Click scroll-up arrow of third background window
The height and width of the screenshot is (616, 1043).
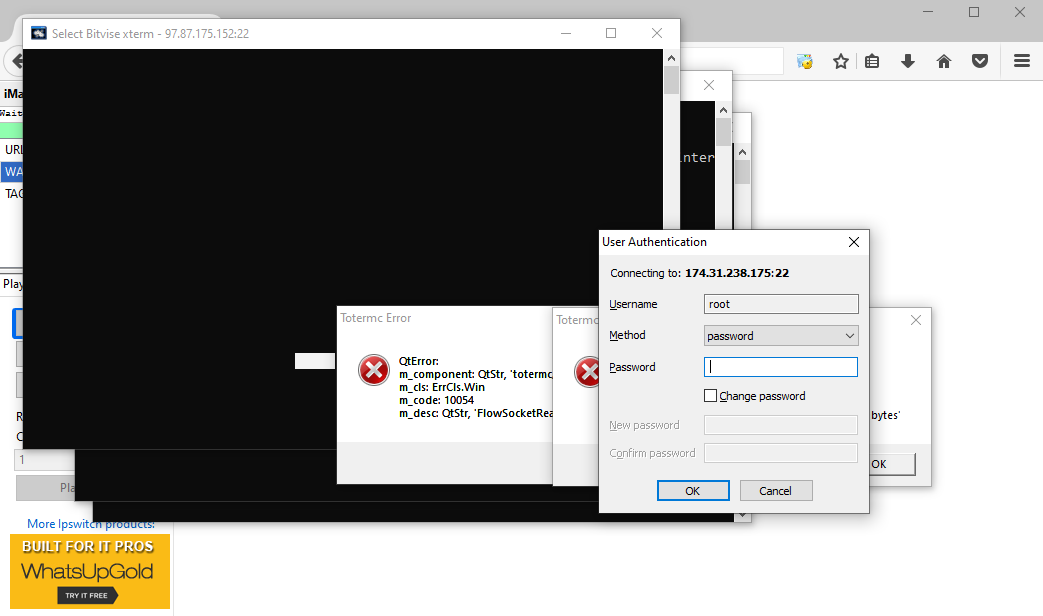pos(742,152)
